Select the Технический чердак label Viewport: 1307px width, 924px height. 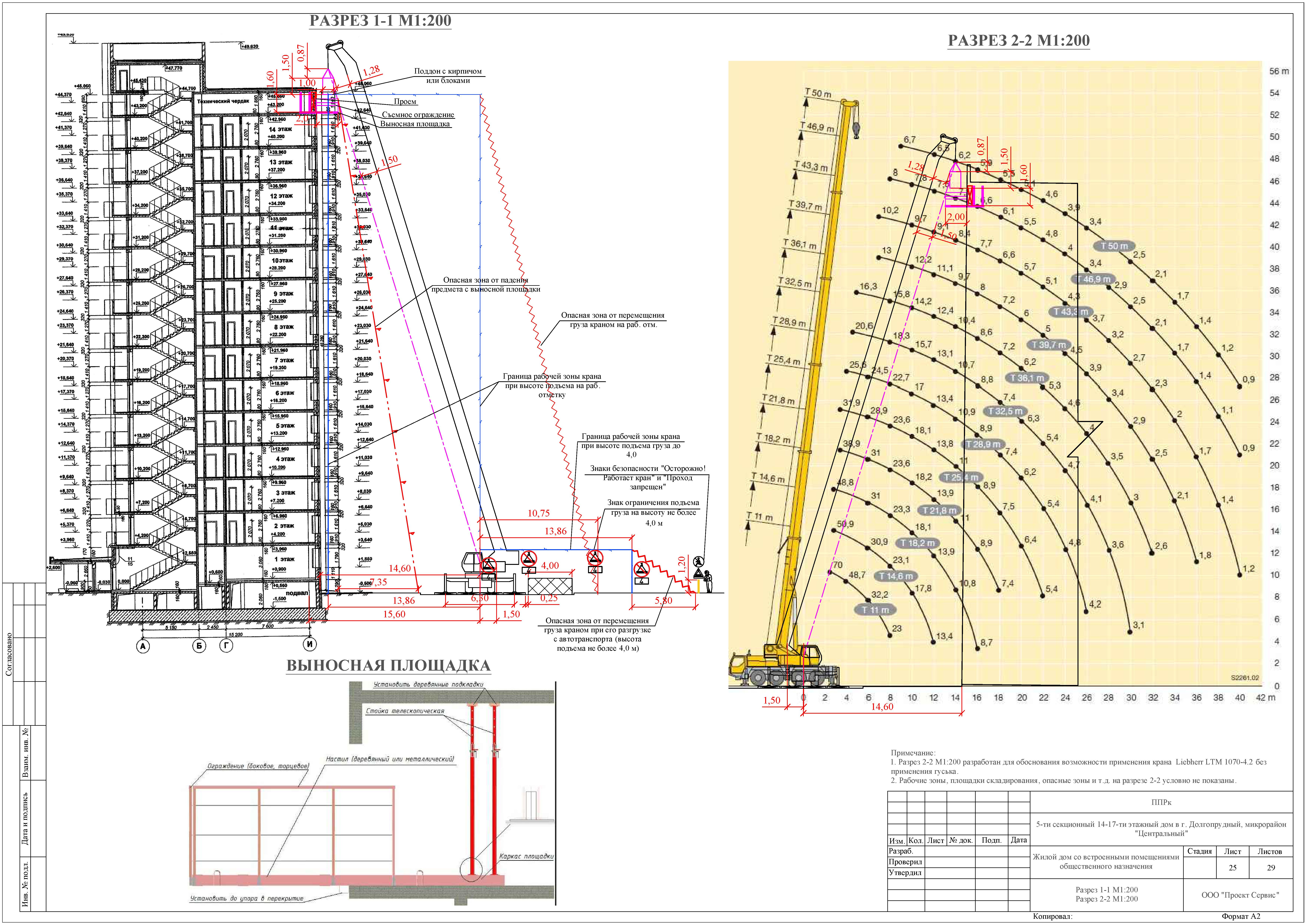tap(223, 101)
